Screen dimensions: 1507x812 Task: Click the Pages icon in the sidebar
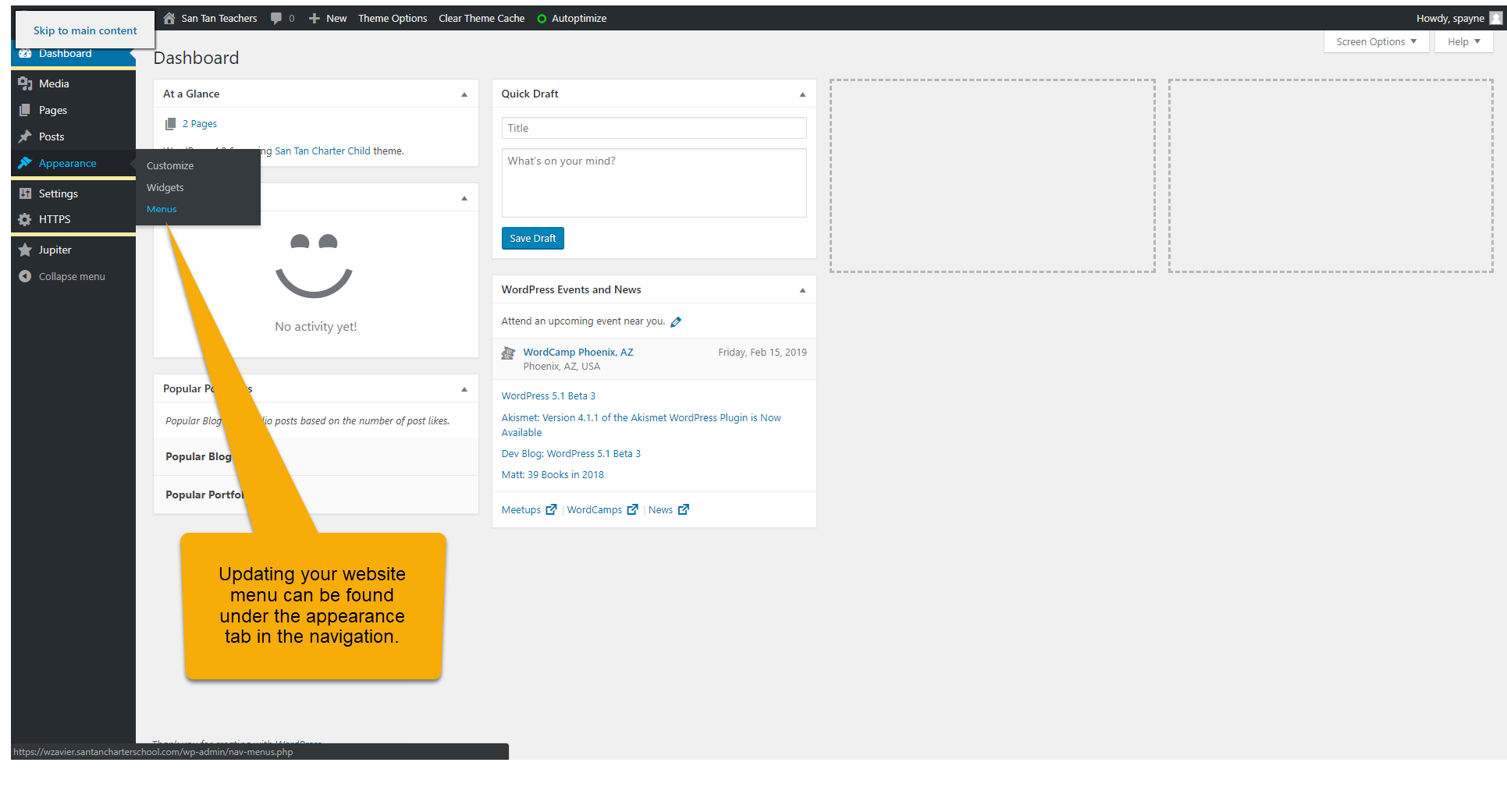coord(25,110)
